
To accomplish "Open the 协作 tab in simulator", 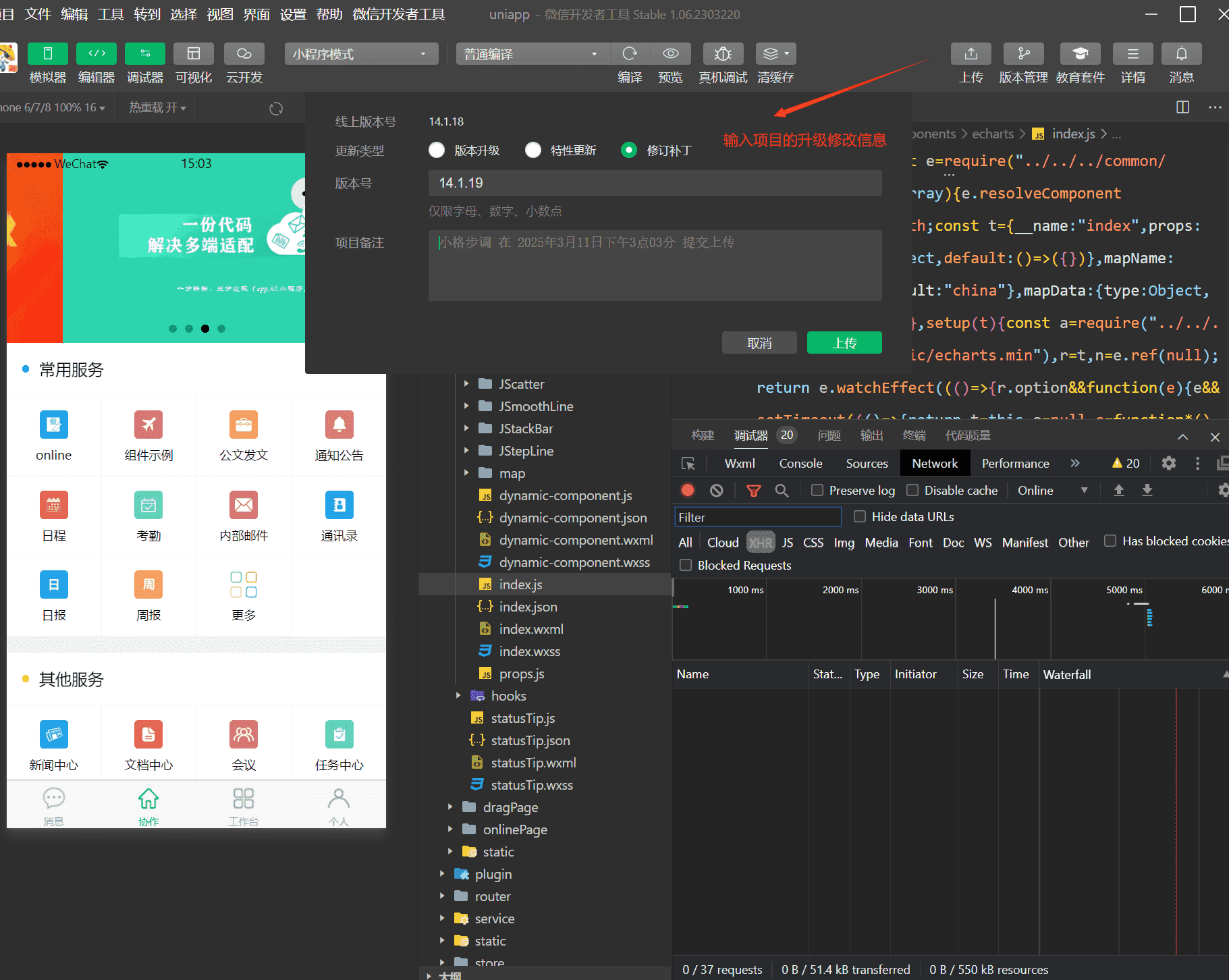I will pos(148,805).
